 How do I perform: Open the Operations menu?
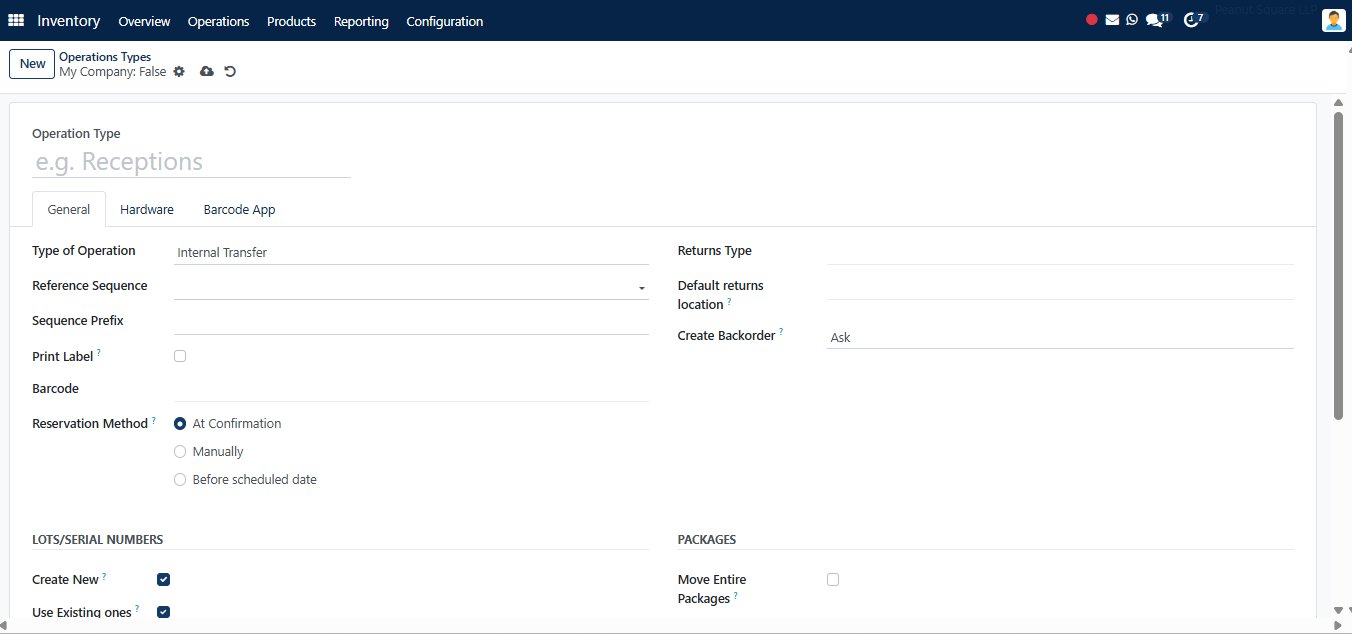point(218,21)
